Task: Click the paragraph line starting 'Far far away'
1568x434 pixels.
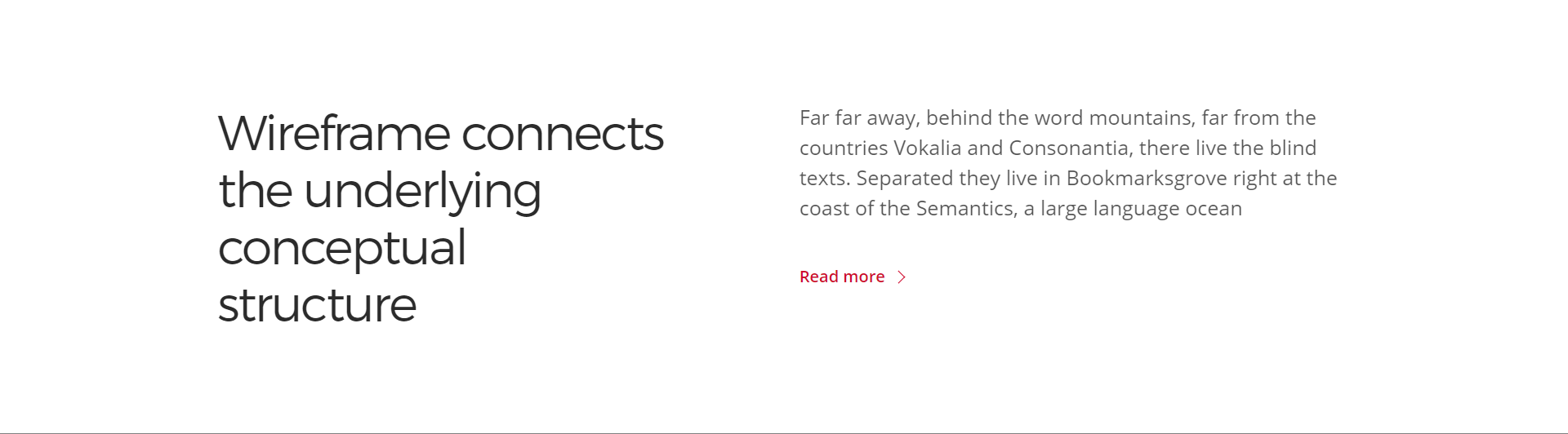Action: click(1058, 118)
